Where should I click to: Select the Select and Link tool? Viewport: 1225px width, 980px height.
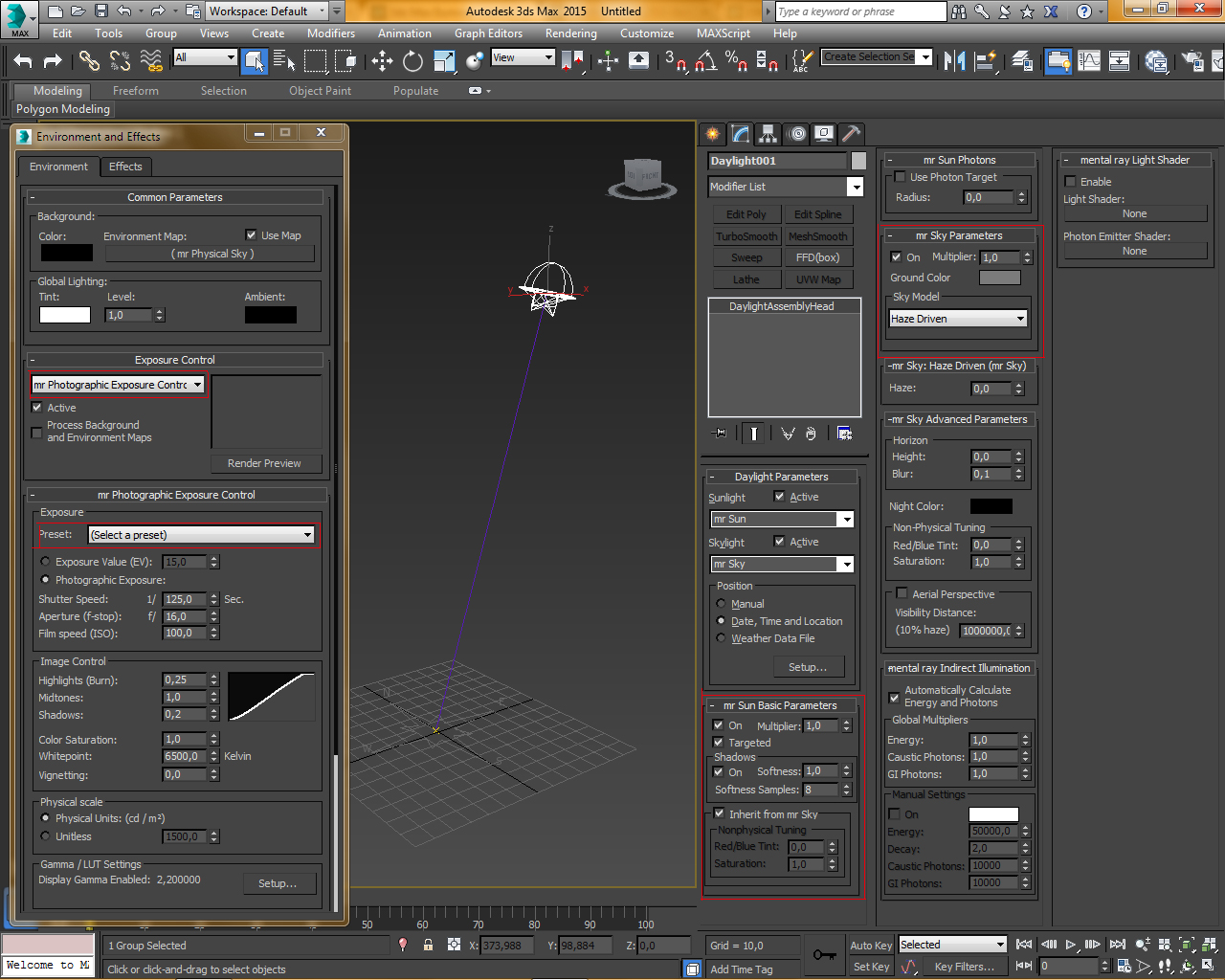tap(89, 61)
